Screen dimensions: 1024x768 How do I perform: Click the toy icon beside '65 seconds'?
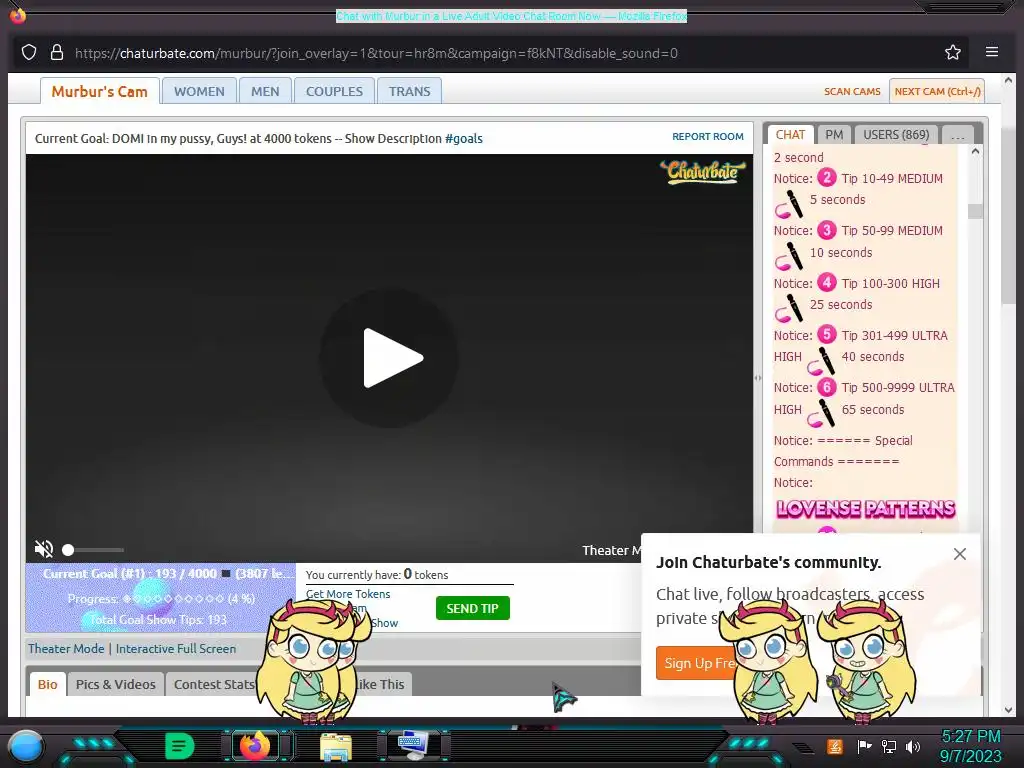[821, 414]
